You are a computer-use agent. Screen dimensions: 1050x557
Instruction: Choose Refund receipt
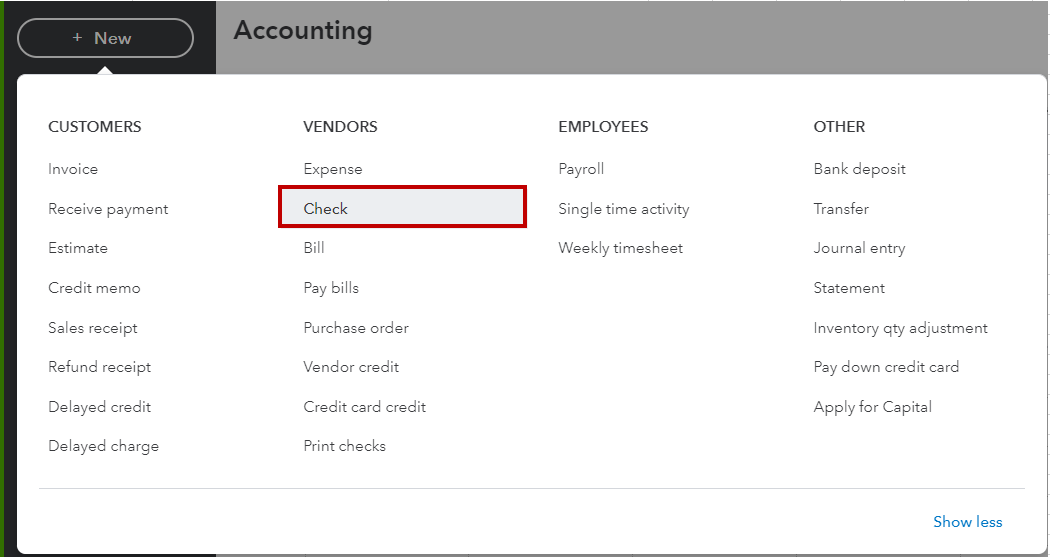click(100, 367)
